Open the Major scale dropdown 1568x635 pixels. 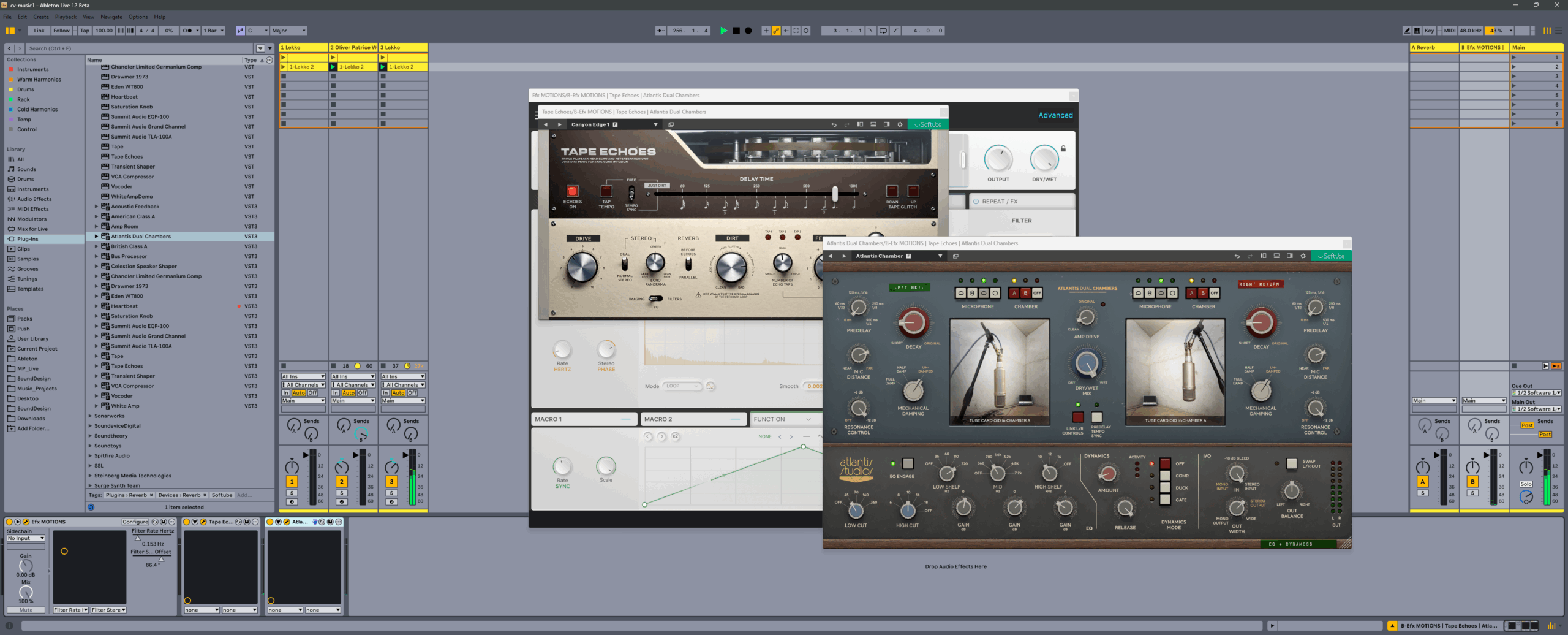(288, 31)
